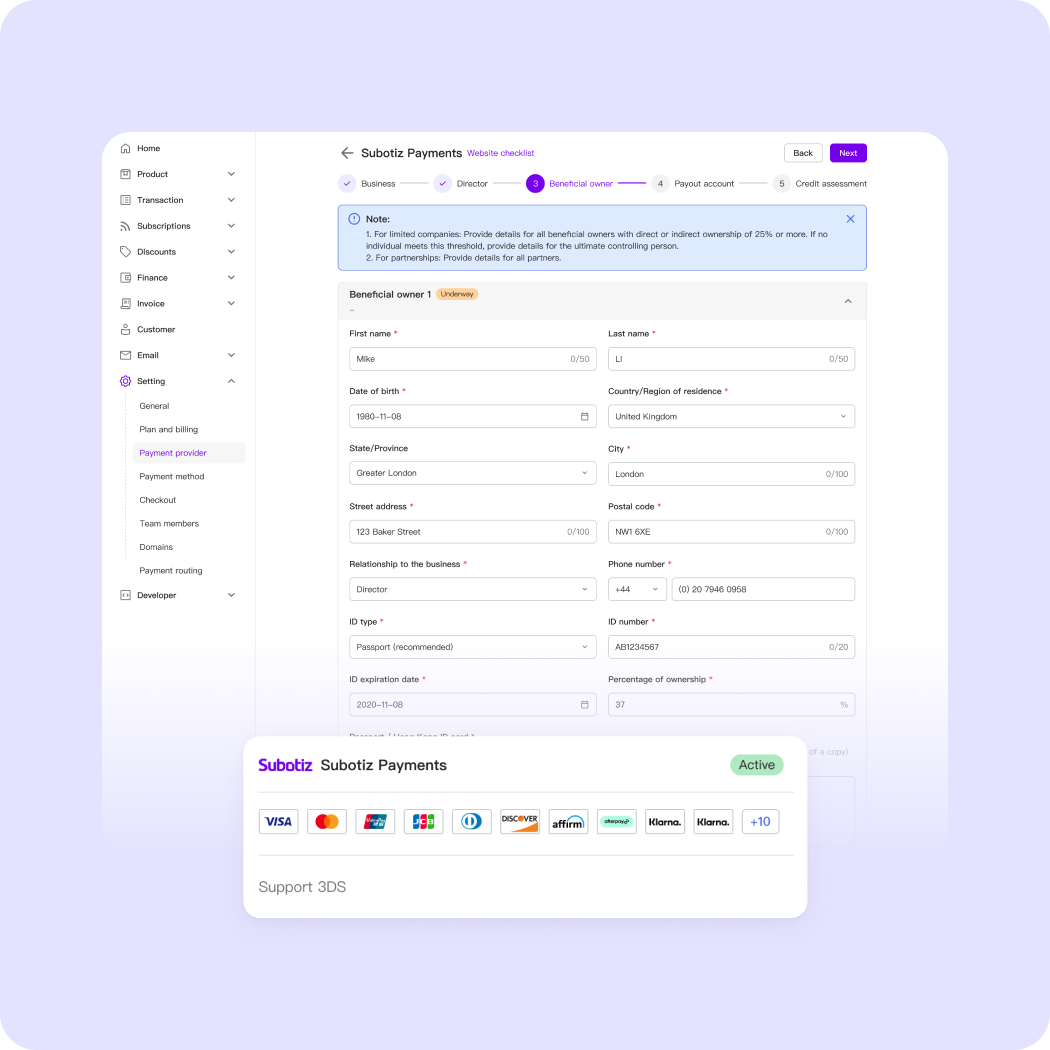The width and height of the screenshot is (1050, 1050).
Task: Open the Date of birth calendar picker
Action: [585, 416]
